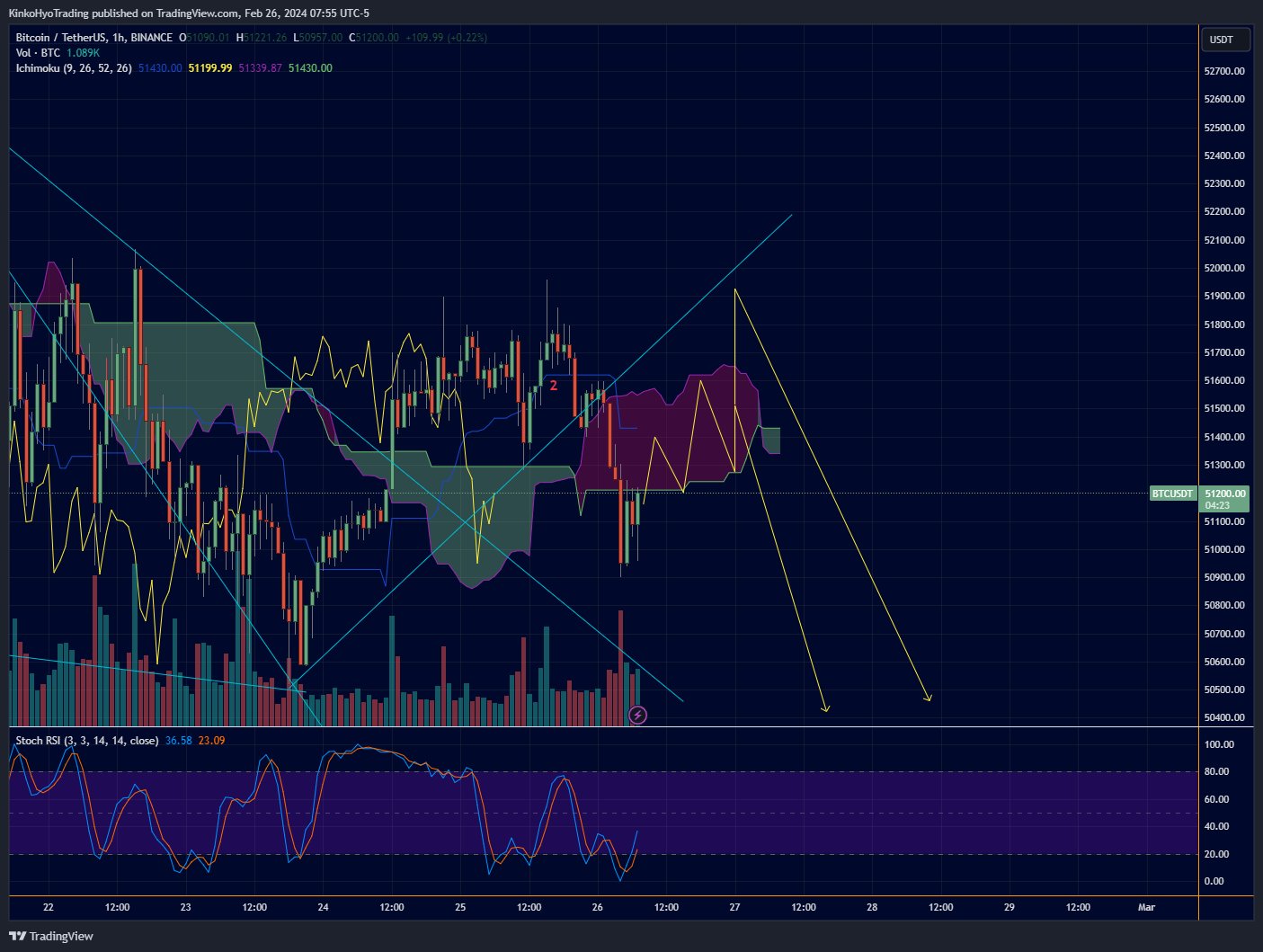This screenshot has height=952, width=1263.
Task: Click the TradingView logo at bottom left
Action: click(51, 936)
